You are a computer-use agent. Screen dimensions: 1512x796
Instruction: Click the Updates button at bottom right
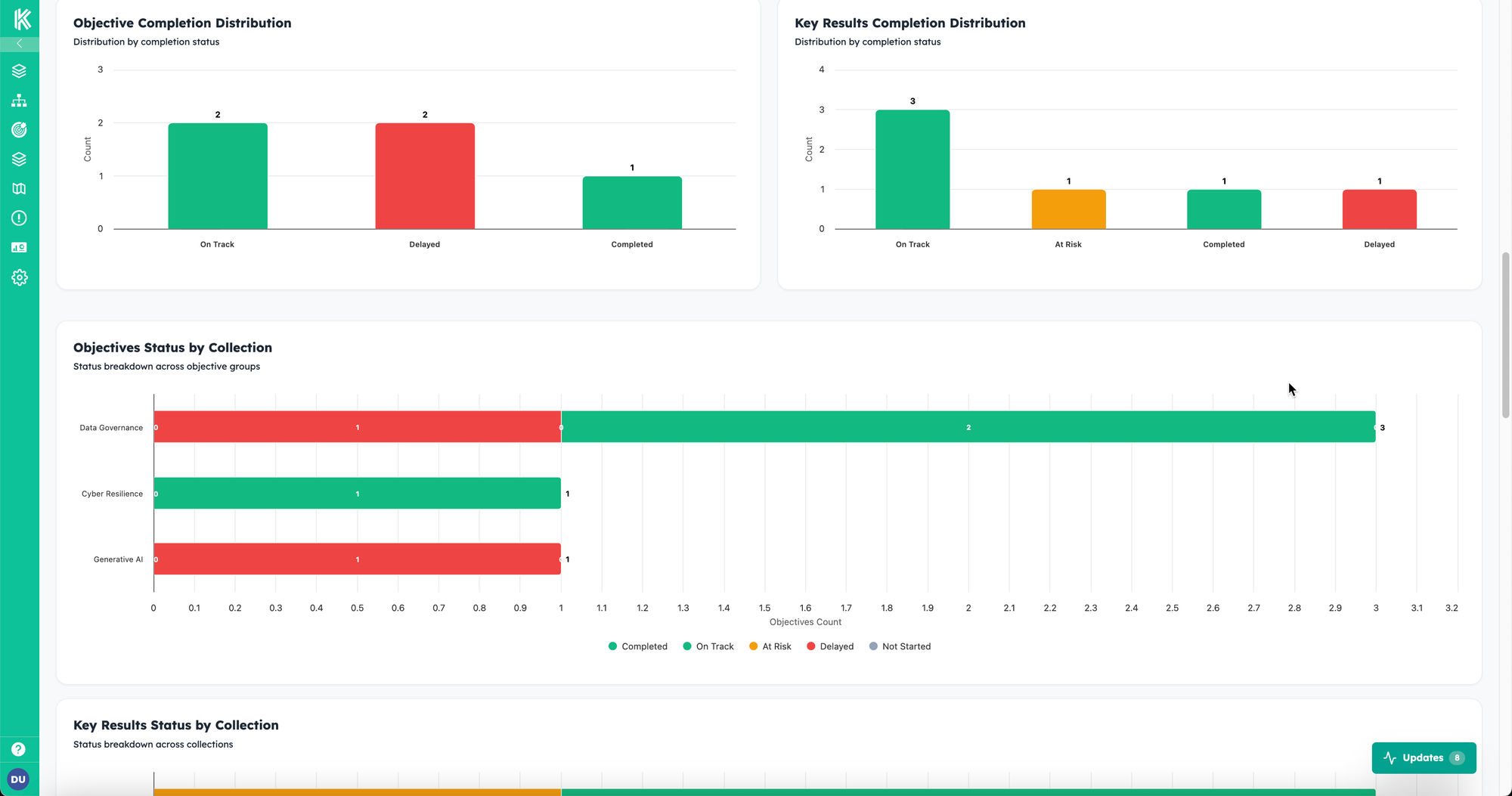point(1424,757)
